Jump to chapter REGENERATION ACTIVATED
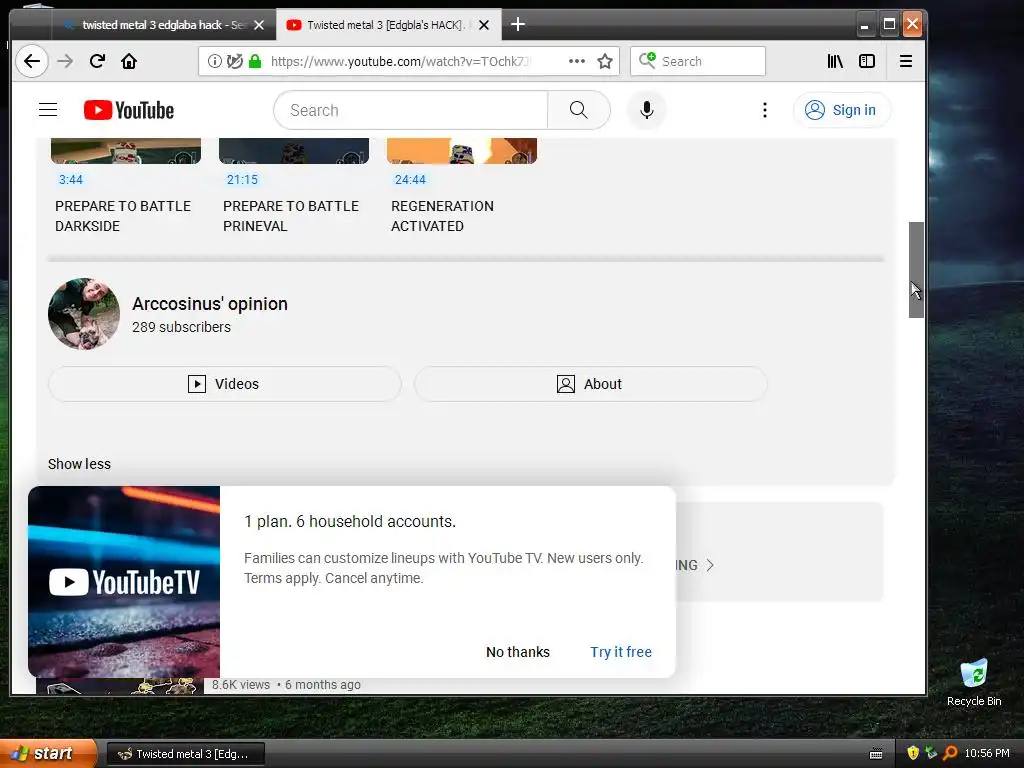This screenshot has width=1024, height=768. (442, 216)
